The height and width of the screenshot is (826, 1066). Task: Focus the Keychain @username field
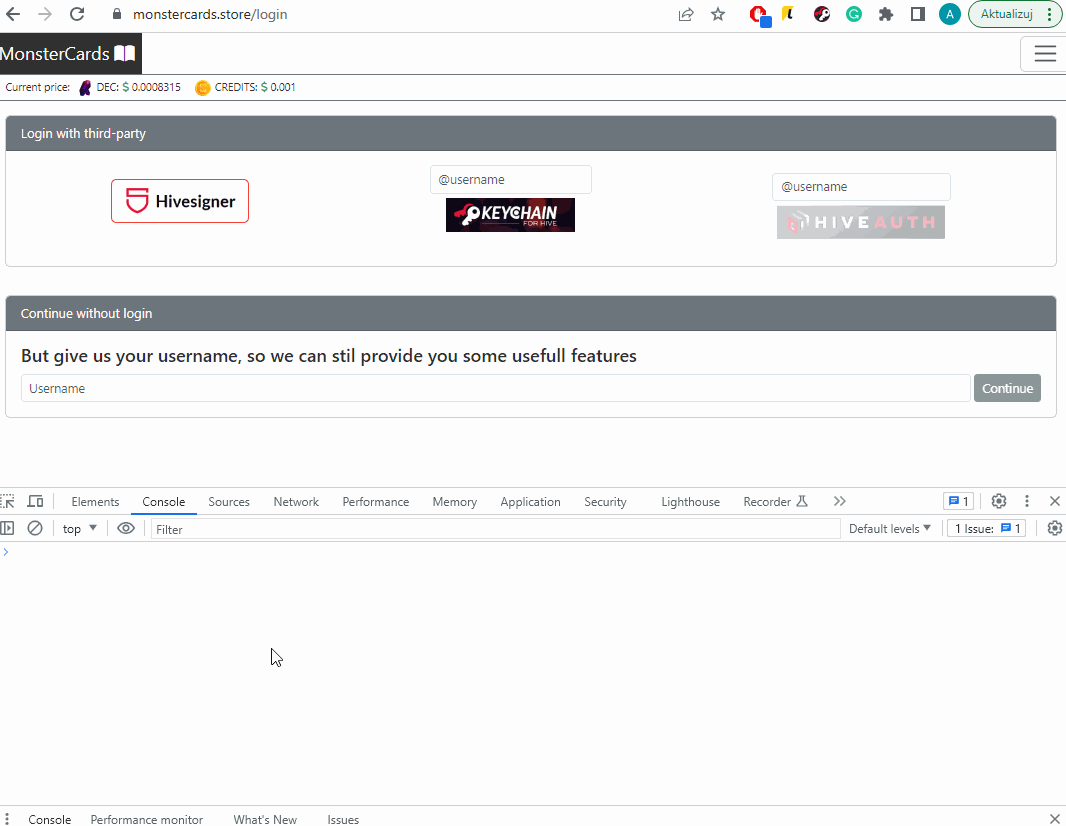click(511, 179)
